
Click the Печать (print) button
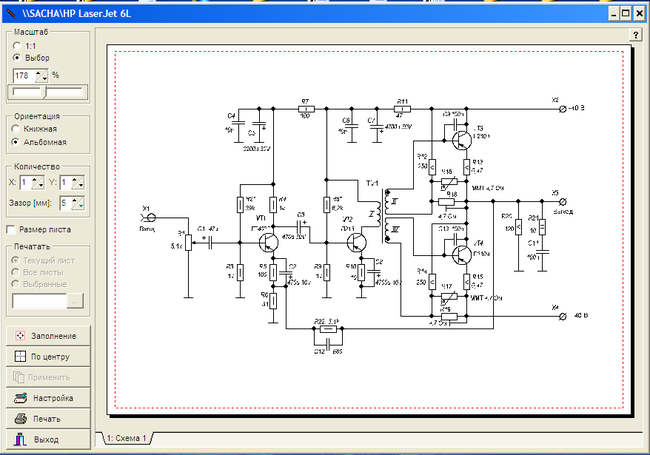tap(47, 419)
